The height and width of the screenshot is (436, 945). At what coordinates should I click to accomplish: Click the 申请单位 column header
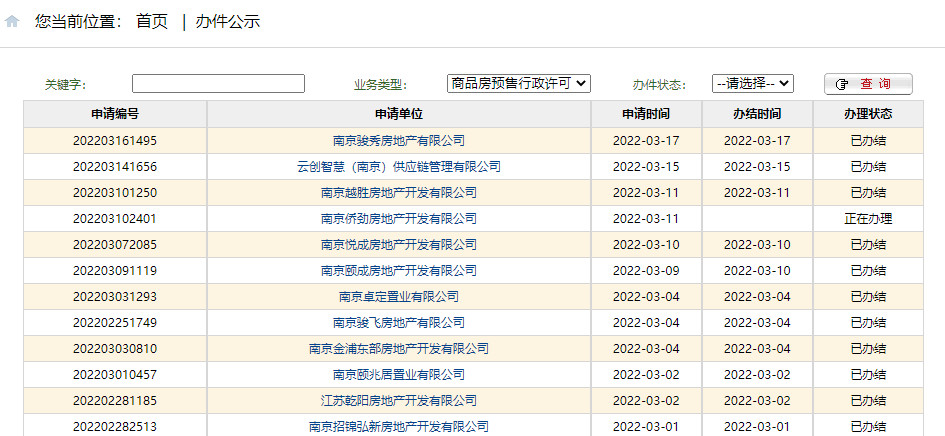[x=399, y=114]
